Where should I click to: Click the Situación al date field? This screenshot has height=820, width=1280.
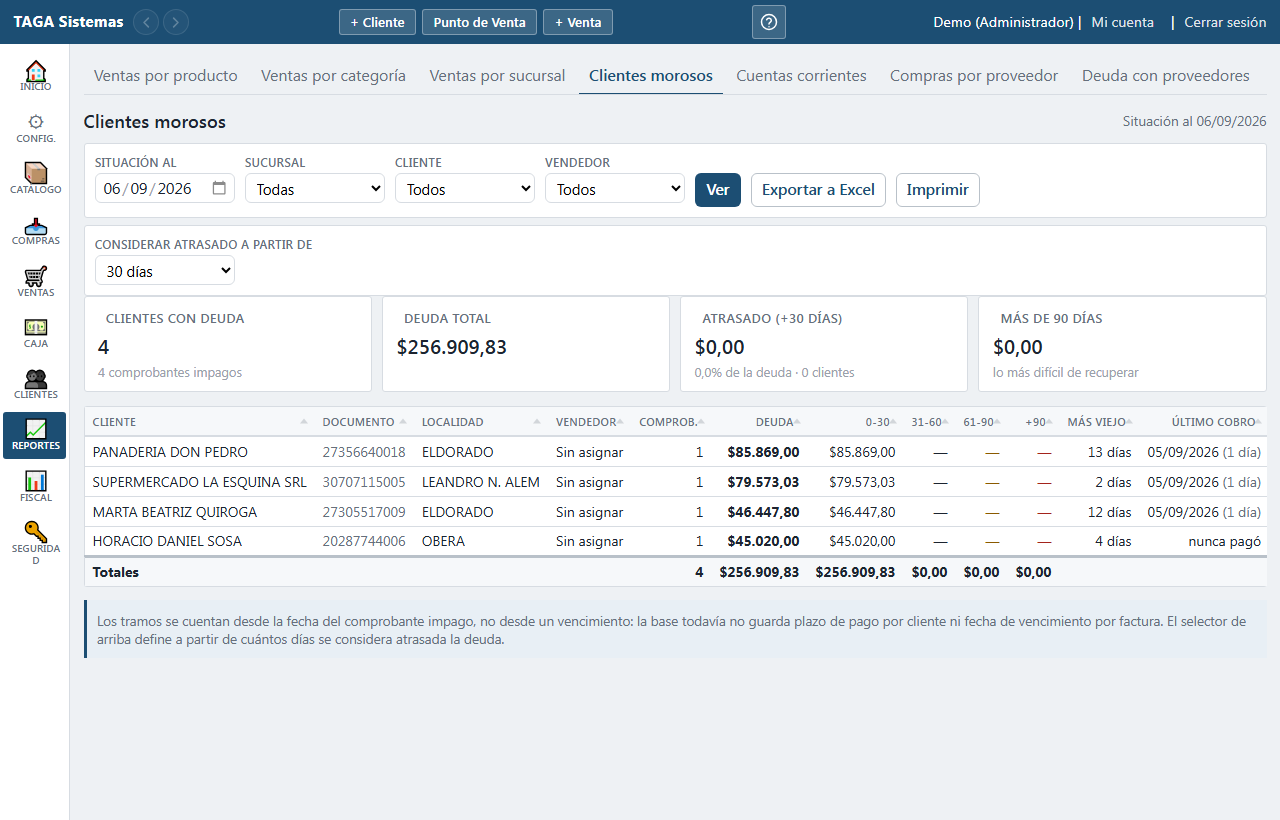165,189
